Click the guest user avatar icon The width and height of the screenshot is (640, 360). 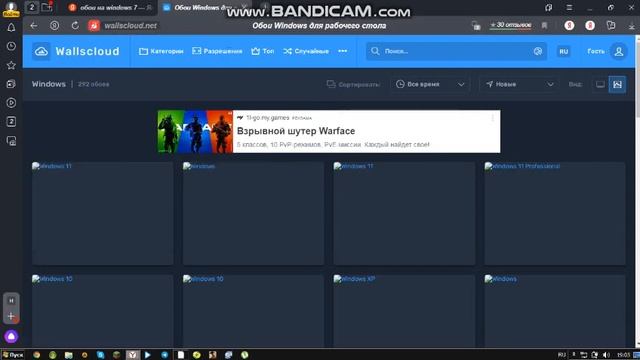pyautogui.click(x=619, y=51)
